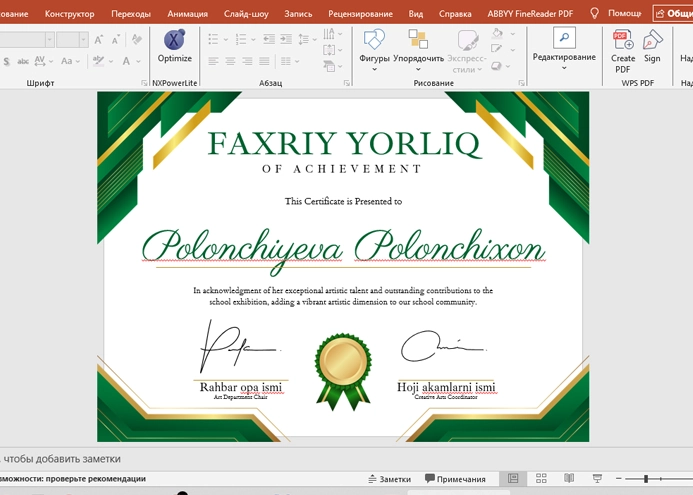
Task: Zoom out with the minus button
Action: point(619,479)
